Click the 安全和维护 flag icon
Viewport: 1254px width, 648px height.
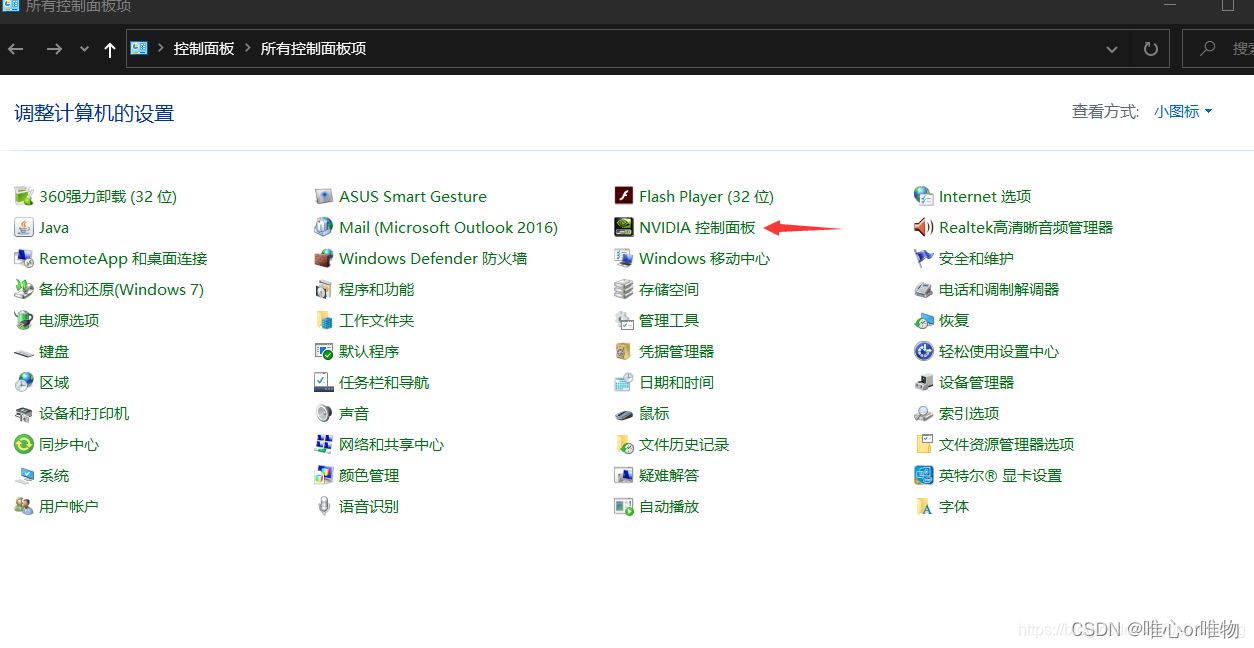[x=924, y=258]
